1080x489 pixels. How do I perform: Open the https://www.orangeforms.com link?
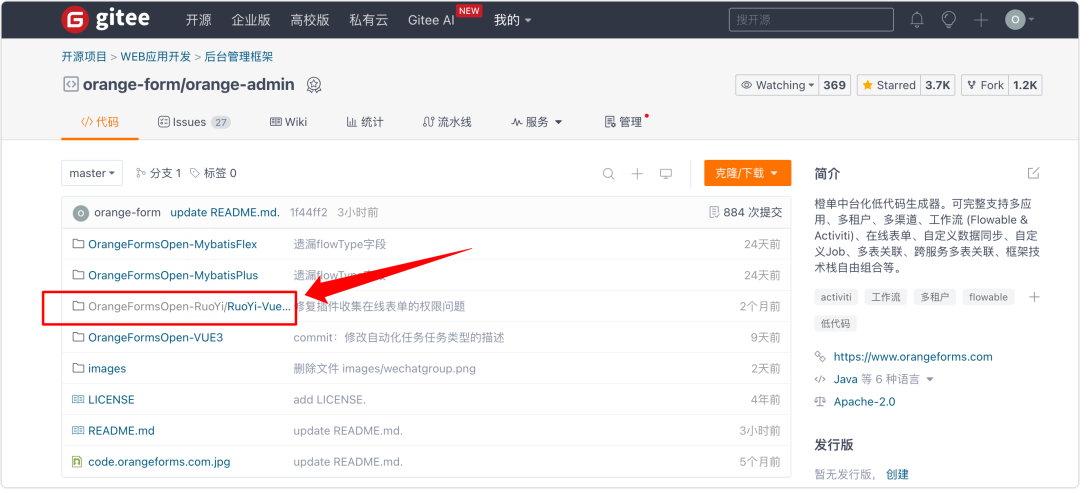pyautogui.click(x=913, y=357)
